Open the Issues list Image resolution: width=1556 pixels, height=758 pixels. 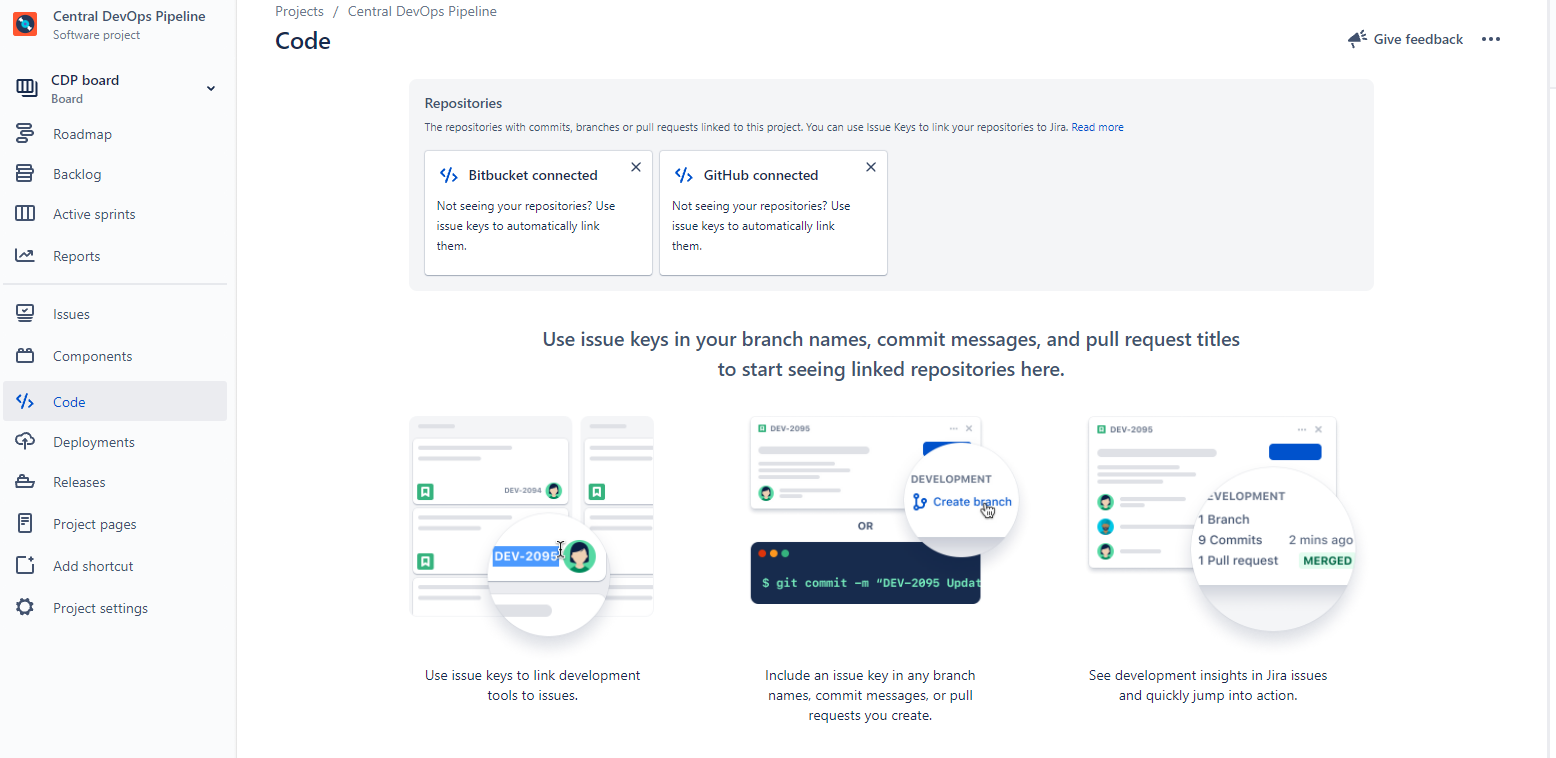coord(71,313)
